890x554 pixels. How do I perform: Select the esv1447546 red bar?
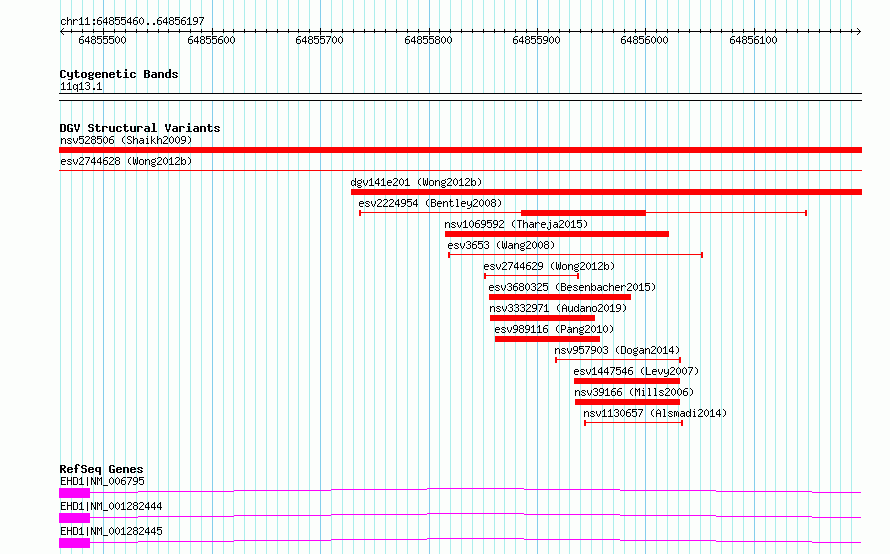(x=627, y=381)
